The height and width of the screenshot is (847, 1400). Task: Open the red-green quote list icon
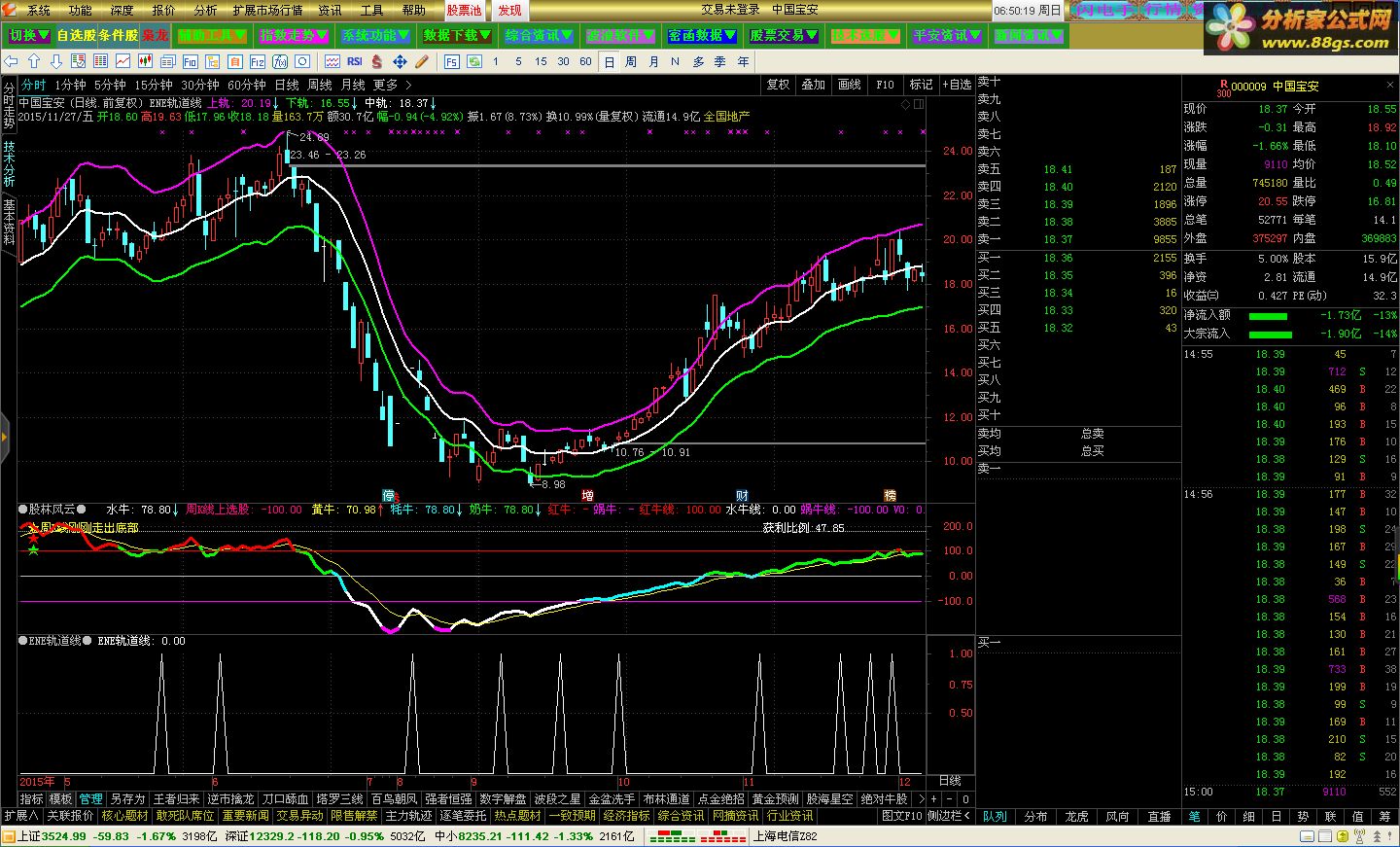coord(79,61)
